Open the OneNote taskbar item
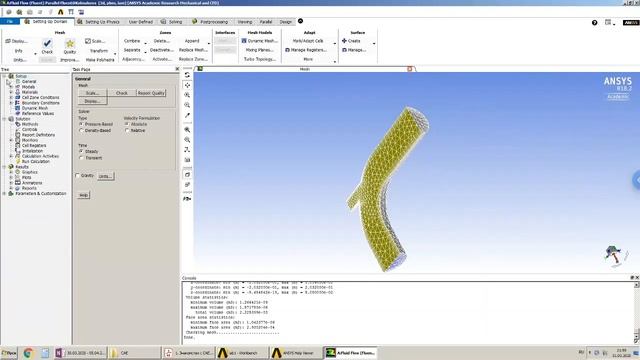 80,353
